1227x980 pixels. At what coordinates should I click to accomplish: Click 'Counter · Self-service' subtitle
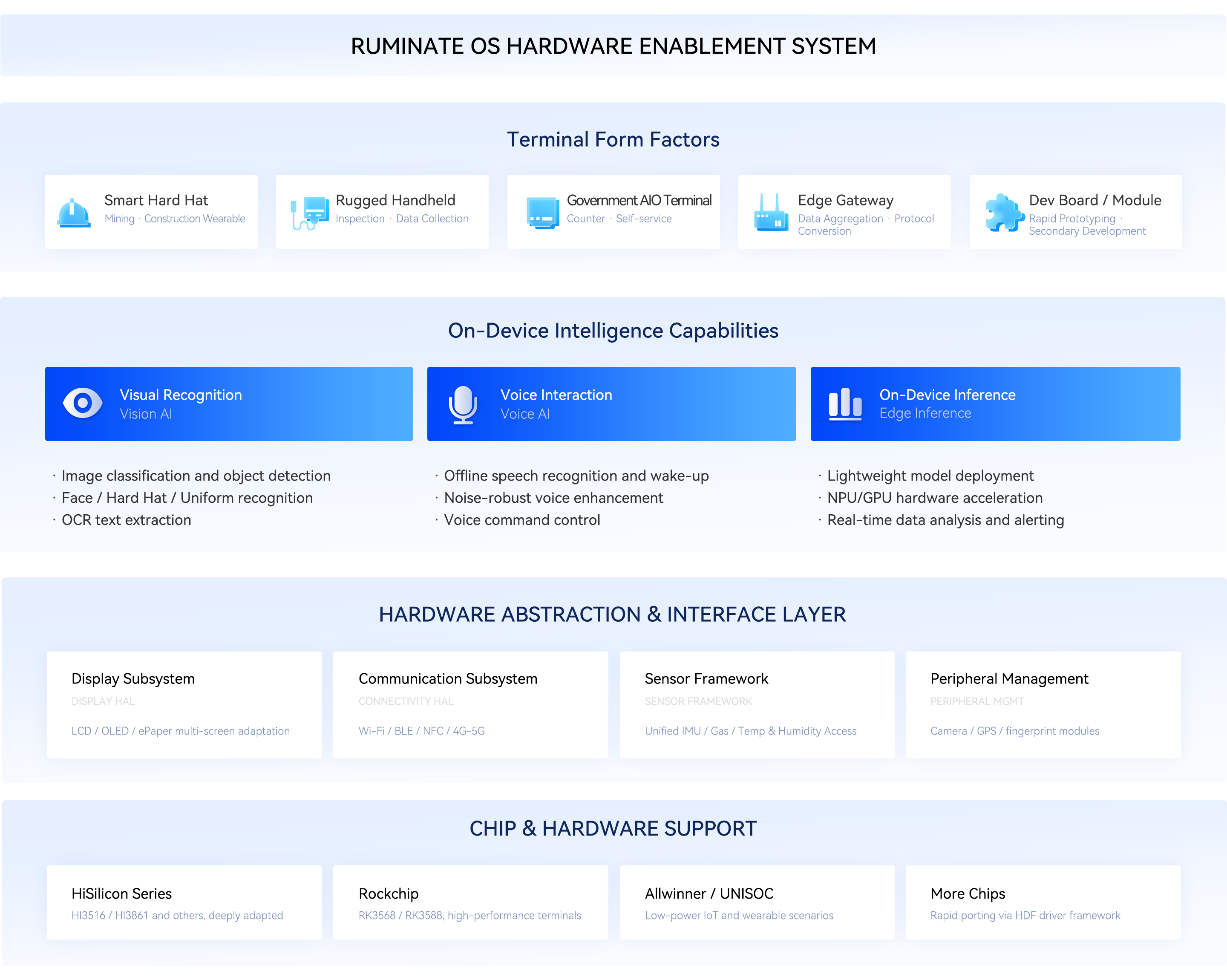(619, 219)
